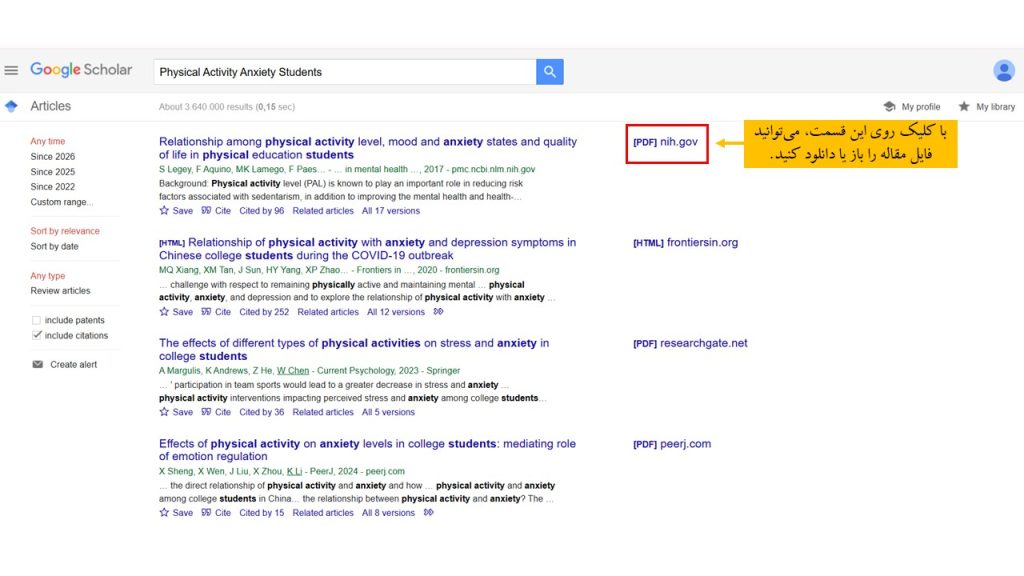1024x576 pixels.
Task: Select Sort by date
Action: pos(54,246)
